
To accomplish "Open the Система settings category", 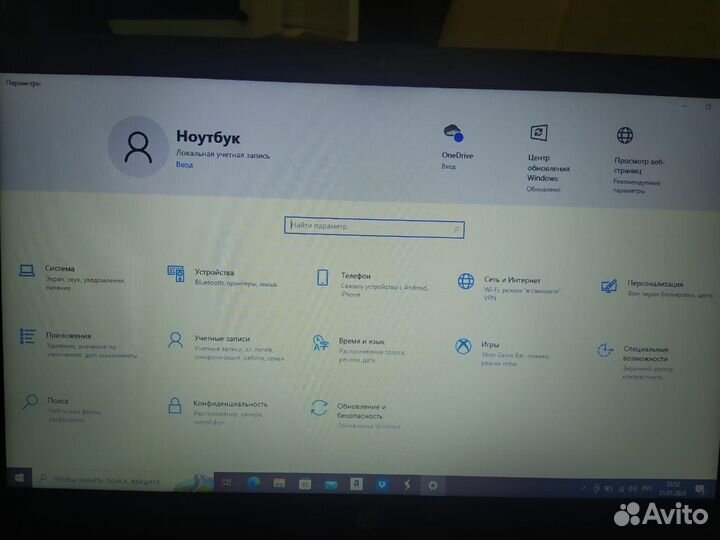I will coord(72,277).
